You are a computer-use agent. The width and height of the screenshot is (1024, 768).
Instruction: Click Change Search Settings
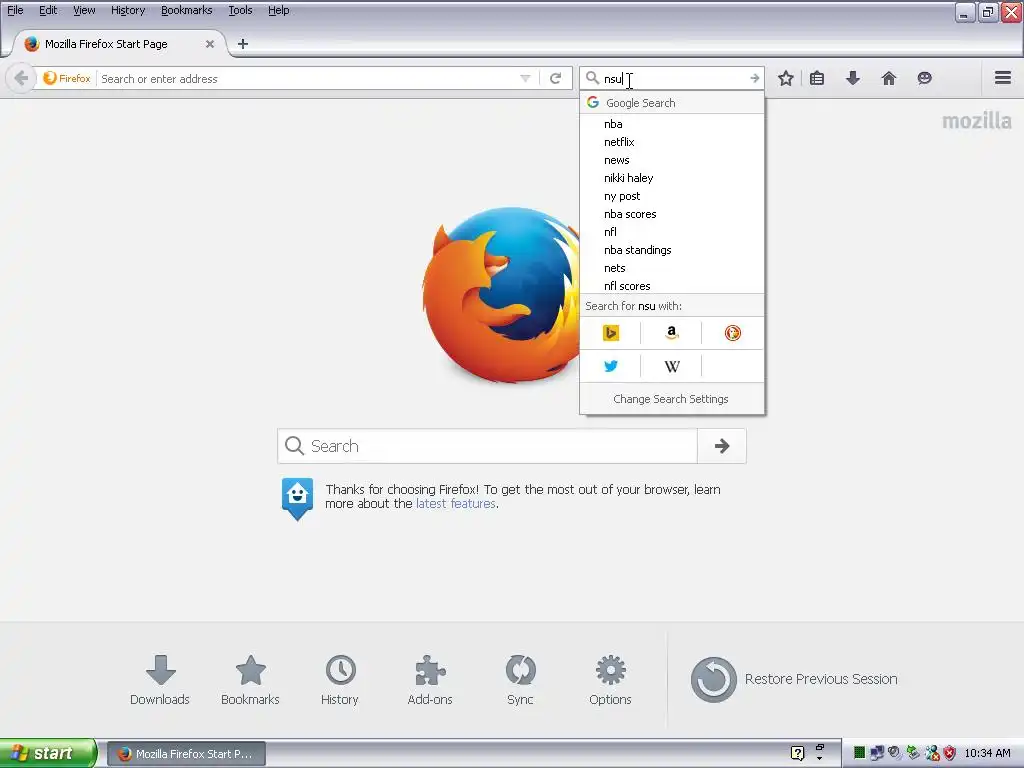[671, 399]
